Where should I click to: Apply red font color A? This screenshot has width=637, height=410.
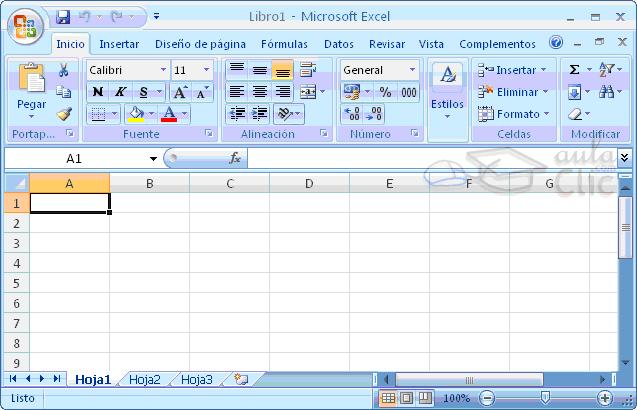[169, 114]
